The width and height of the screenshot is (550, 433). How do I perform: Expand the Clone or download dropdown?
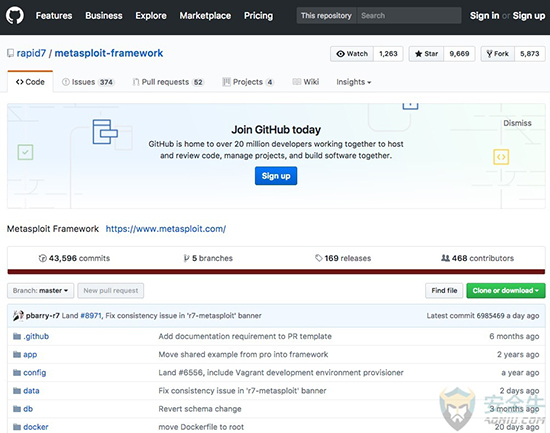(x=506, y=291)
